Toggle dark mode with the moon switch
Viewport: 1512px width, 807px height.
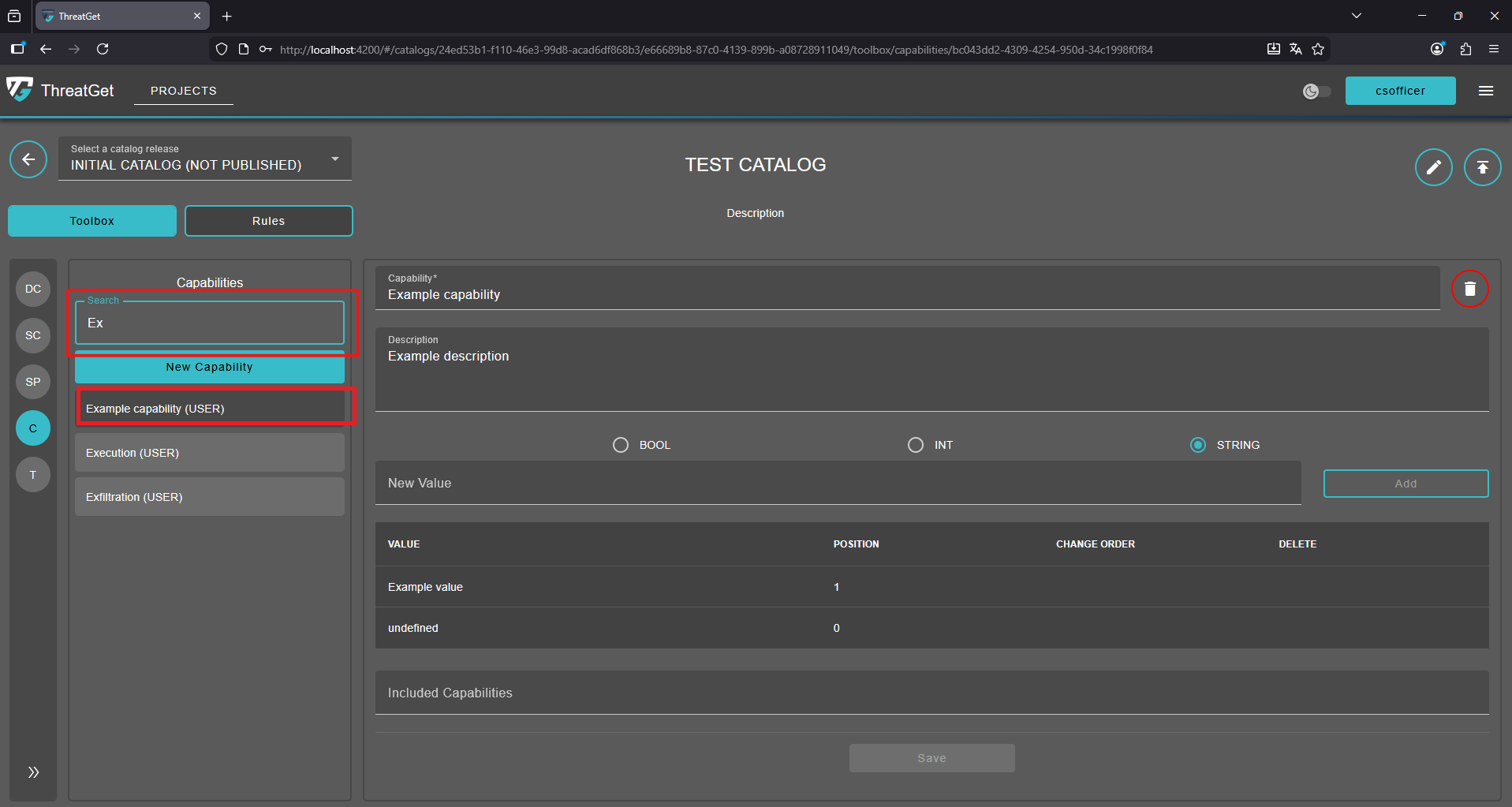(x=1316, y=91)
